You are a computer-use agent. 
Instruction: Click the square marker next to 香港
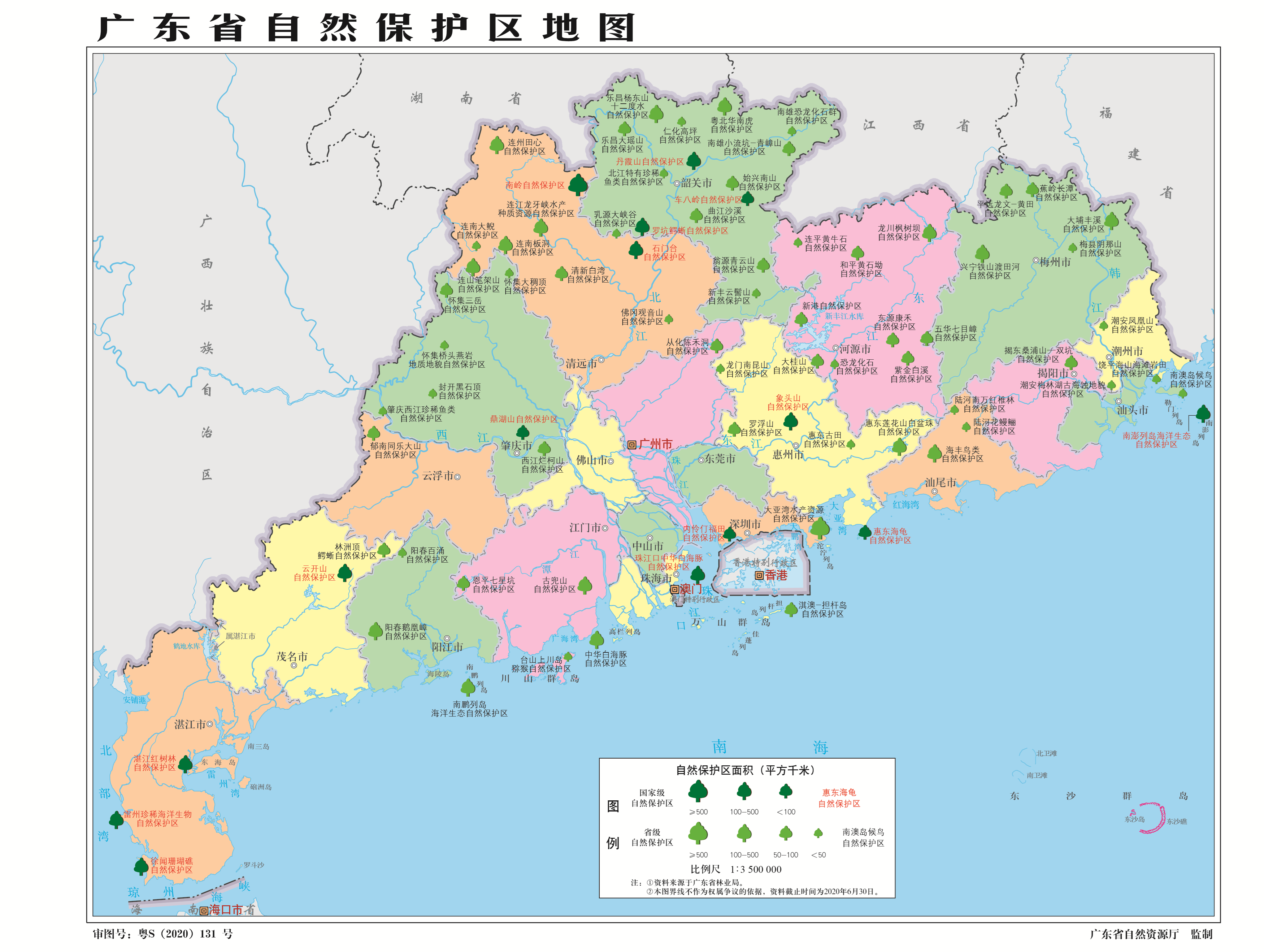pos(759,575)
